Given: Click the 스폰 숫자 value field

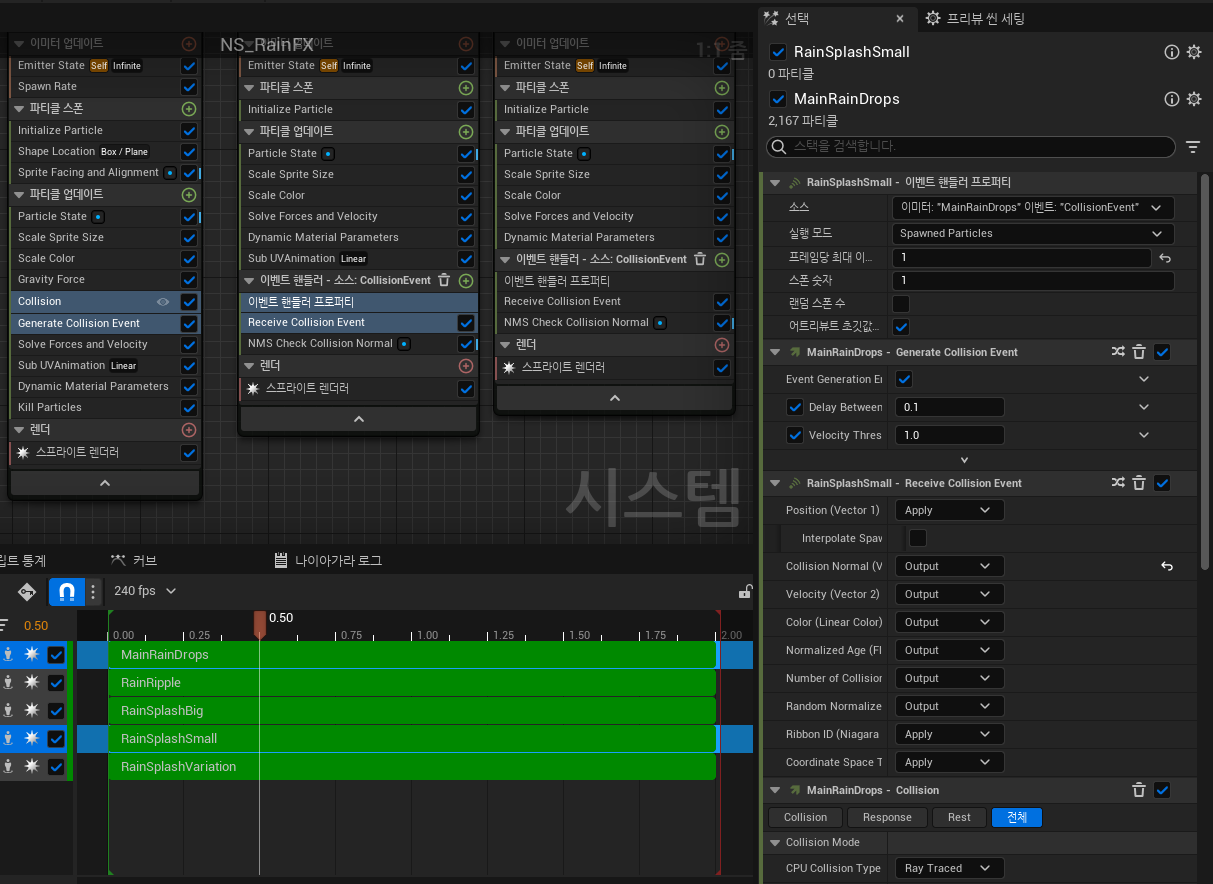Looking at the screenshot, I should point(1032,281).
